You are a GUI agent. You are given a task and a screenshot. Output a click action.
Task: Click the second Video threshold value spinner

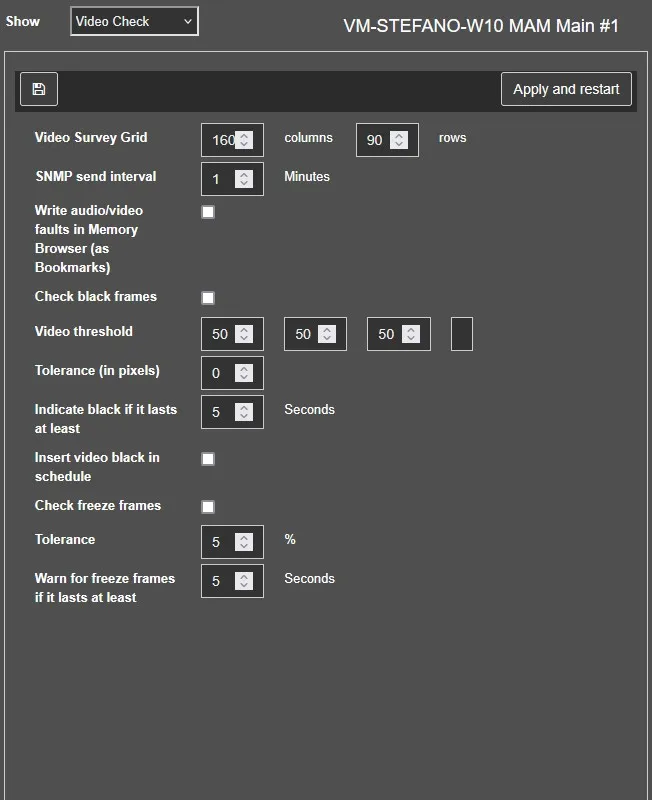coord(327,334)
